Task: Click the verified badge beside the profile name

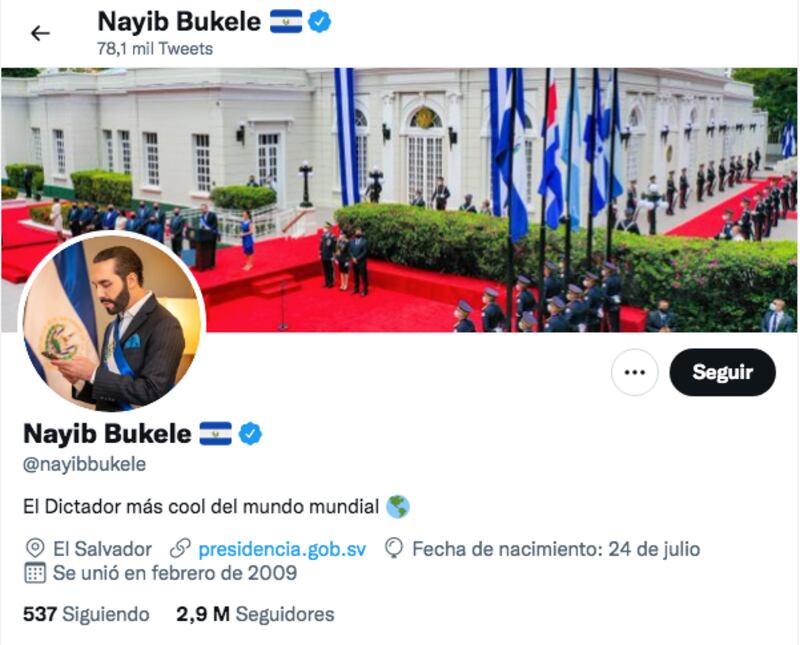Action: click(x=251, y=434)
